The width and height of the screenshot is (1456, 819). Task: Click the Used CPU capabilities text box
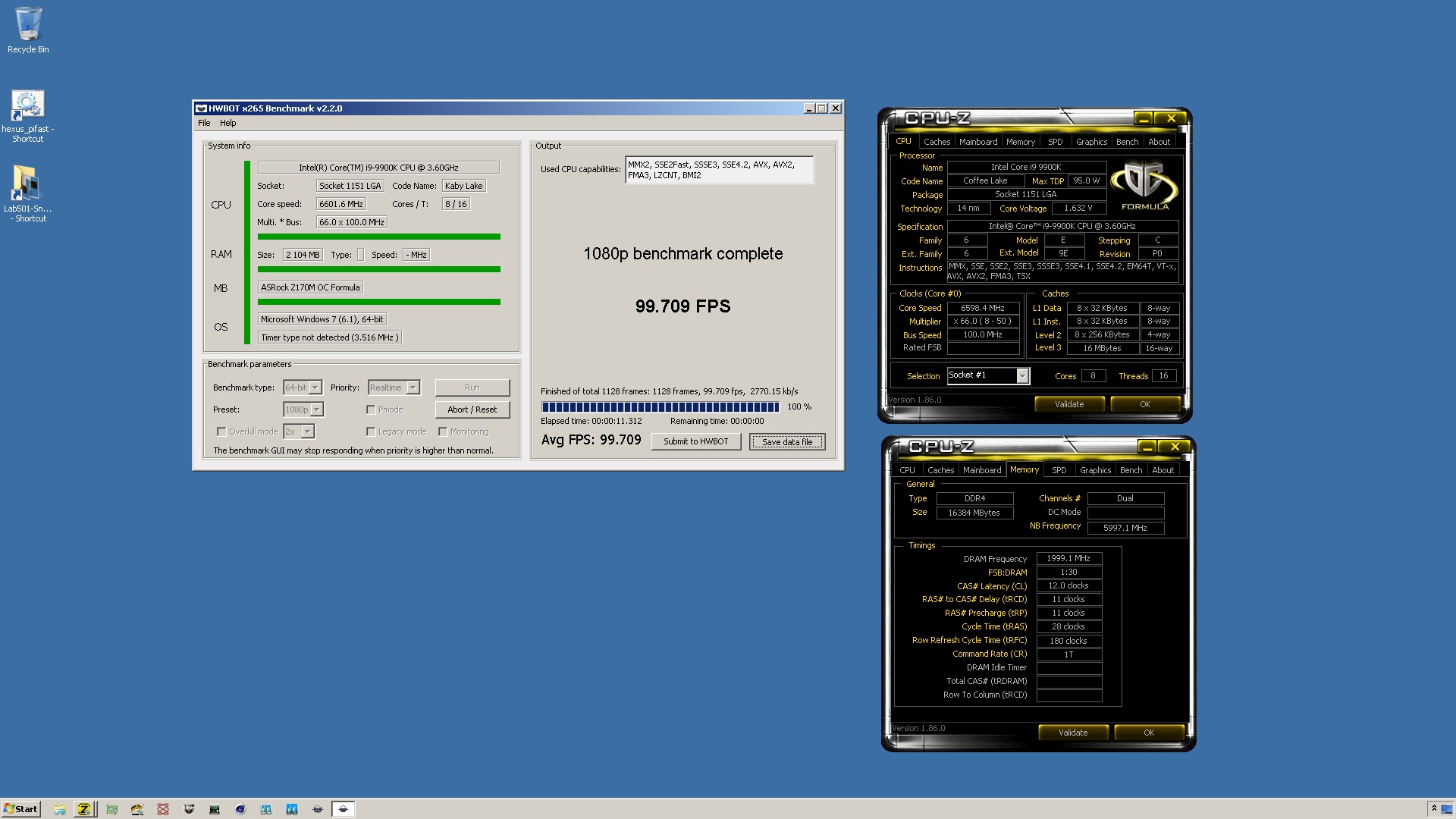[719, 170]
